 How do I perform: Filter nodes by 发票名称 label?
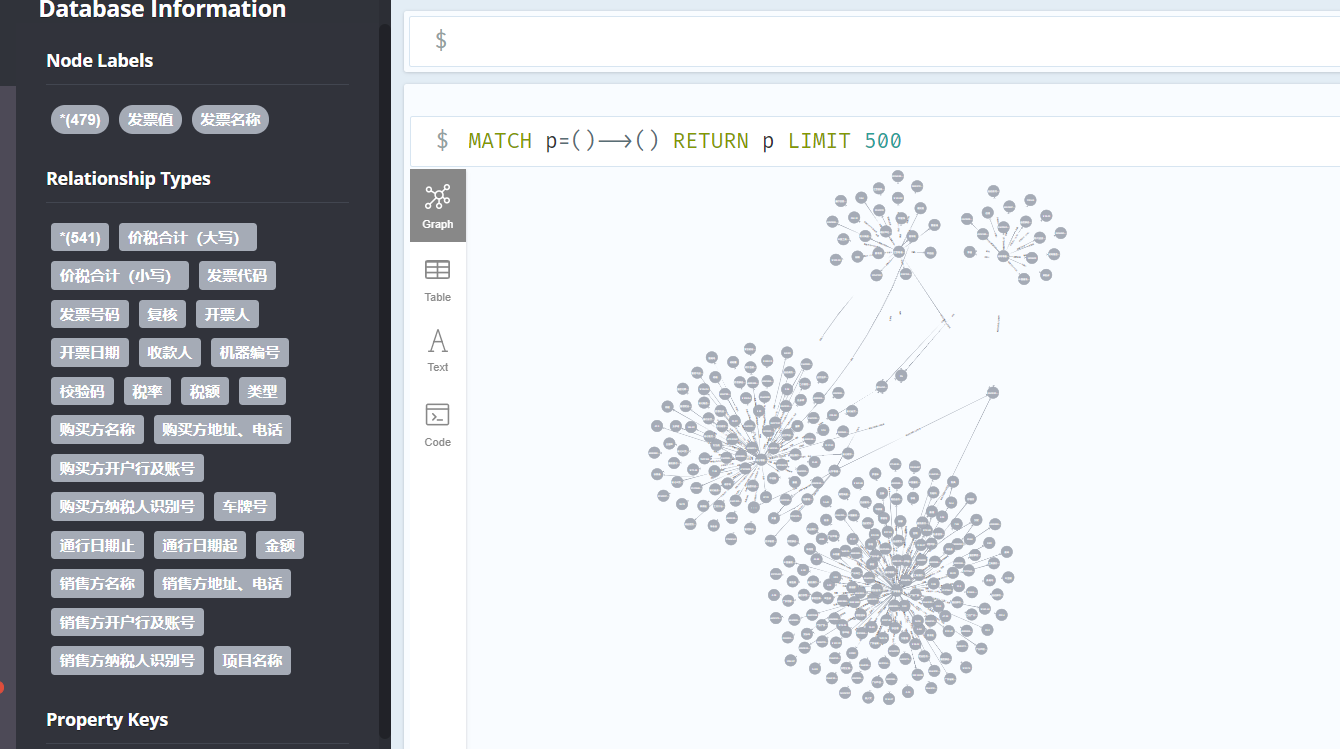(230, 119)
